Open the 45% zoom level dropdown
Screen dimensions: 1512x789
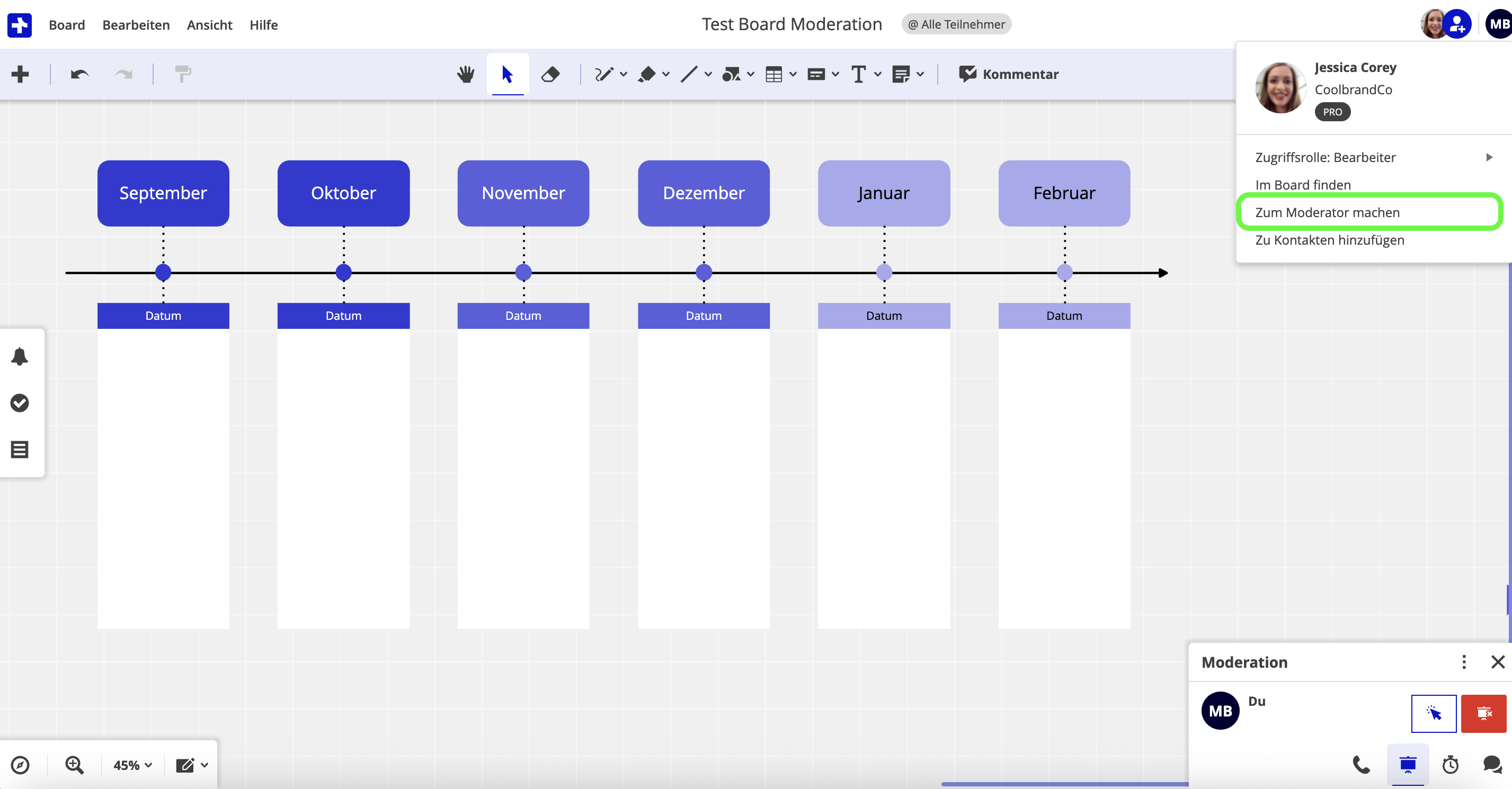click(132, 765)
